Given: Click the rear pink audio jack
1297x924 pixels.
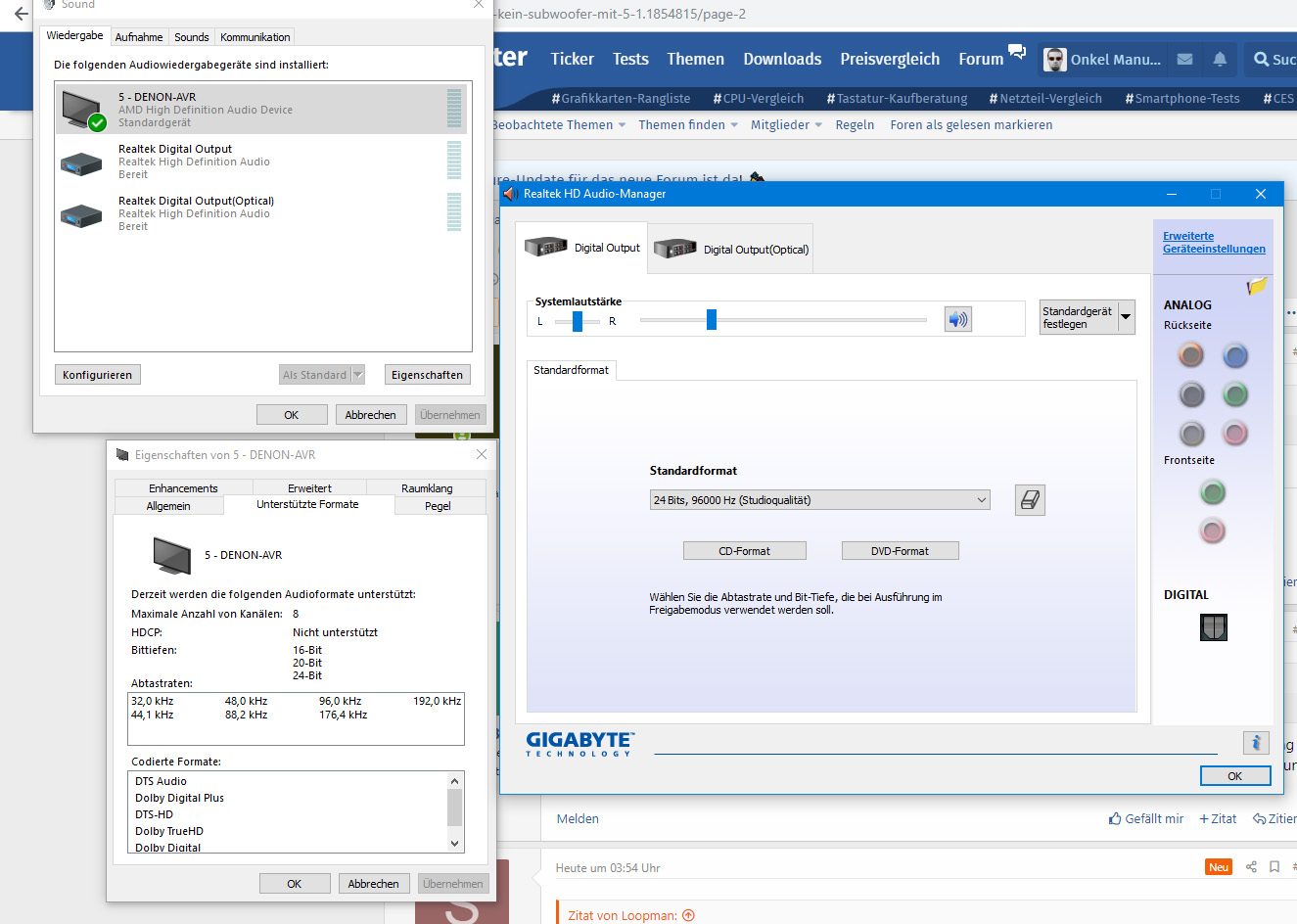Looking at the screenshot, I should [x=1235, y=433].
